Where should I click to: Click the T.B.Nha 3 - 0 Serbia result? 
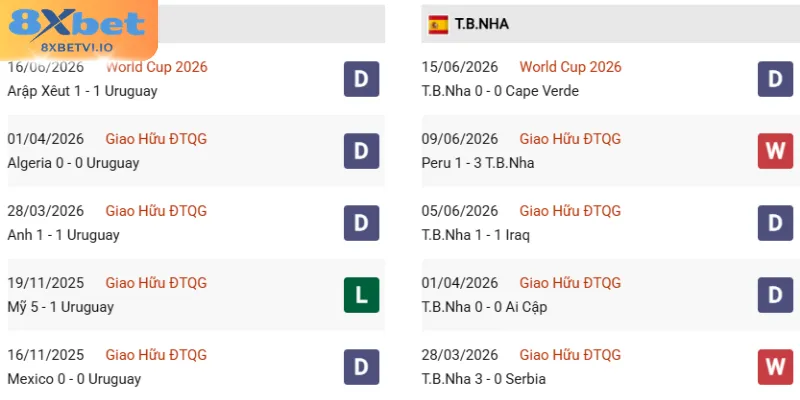484,379
